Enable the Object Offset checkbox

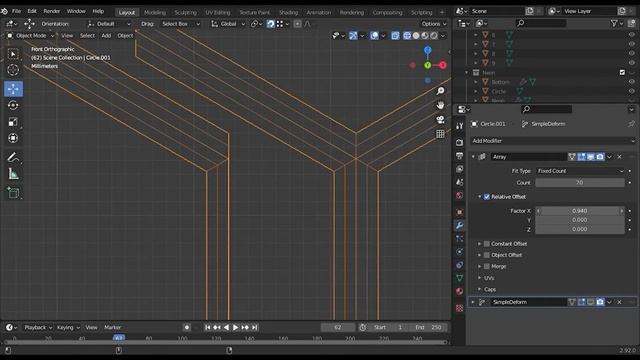(487, 255)
